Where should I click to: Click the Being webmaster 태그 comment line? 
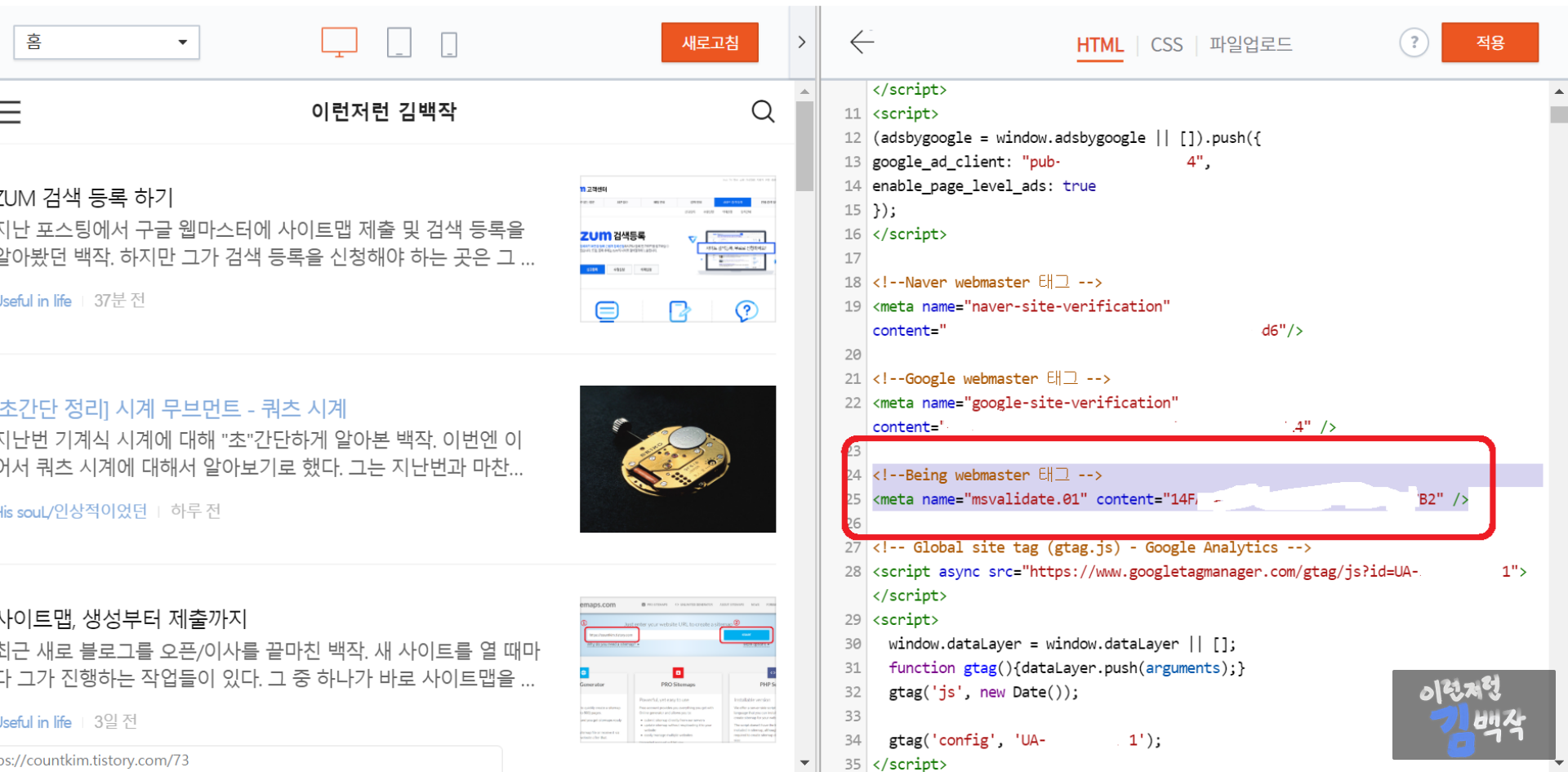coord(987,475)
